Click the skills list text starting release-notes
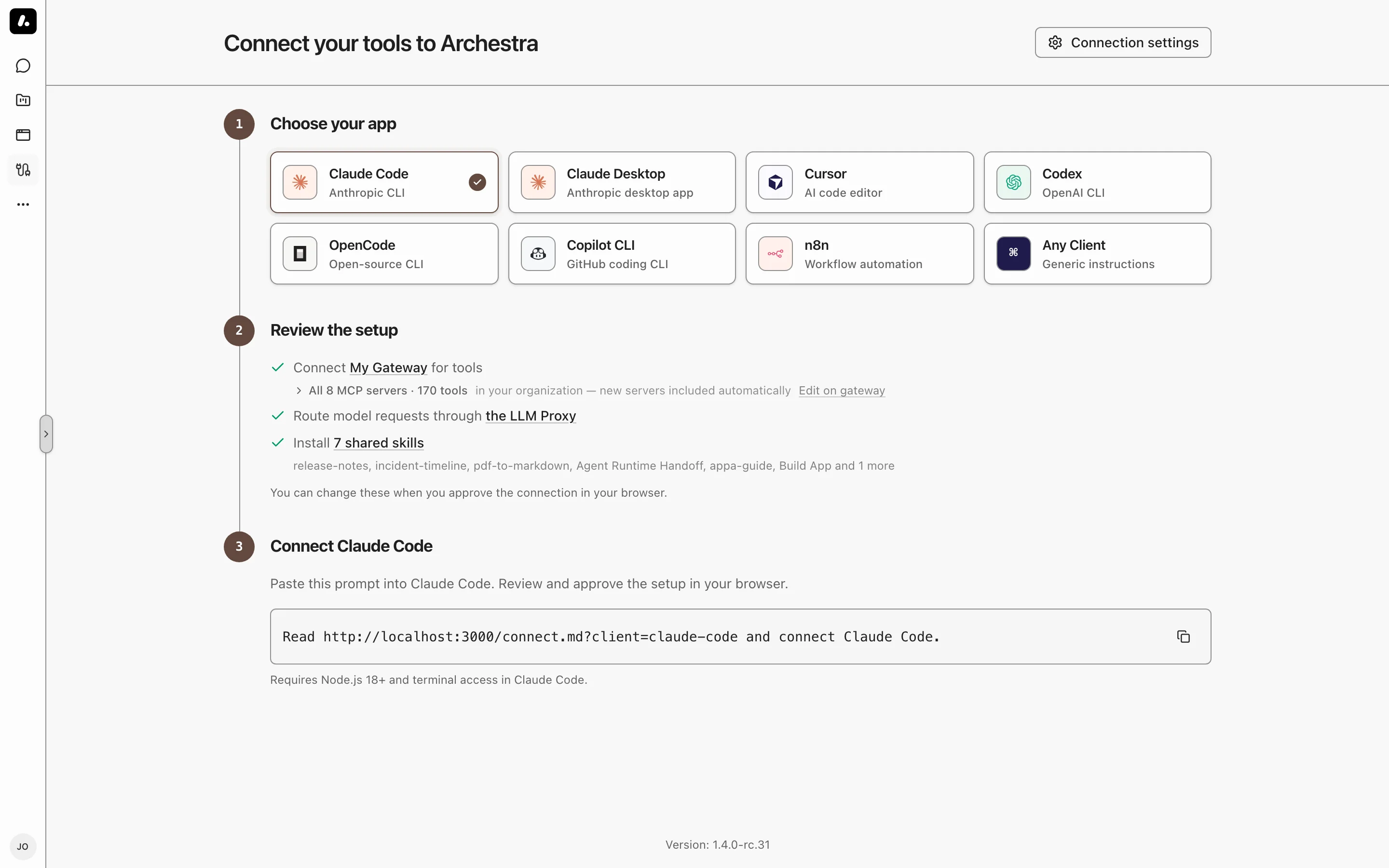This screenshot has height=868, width=1389. [594, 465]
